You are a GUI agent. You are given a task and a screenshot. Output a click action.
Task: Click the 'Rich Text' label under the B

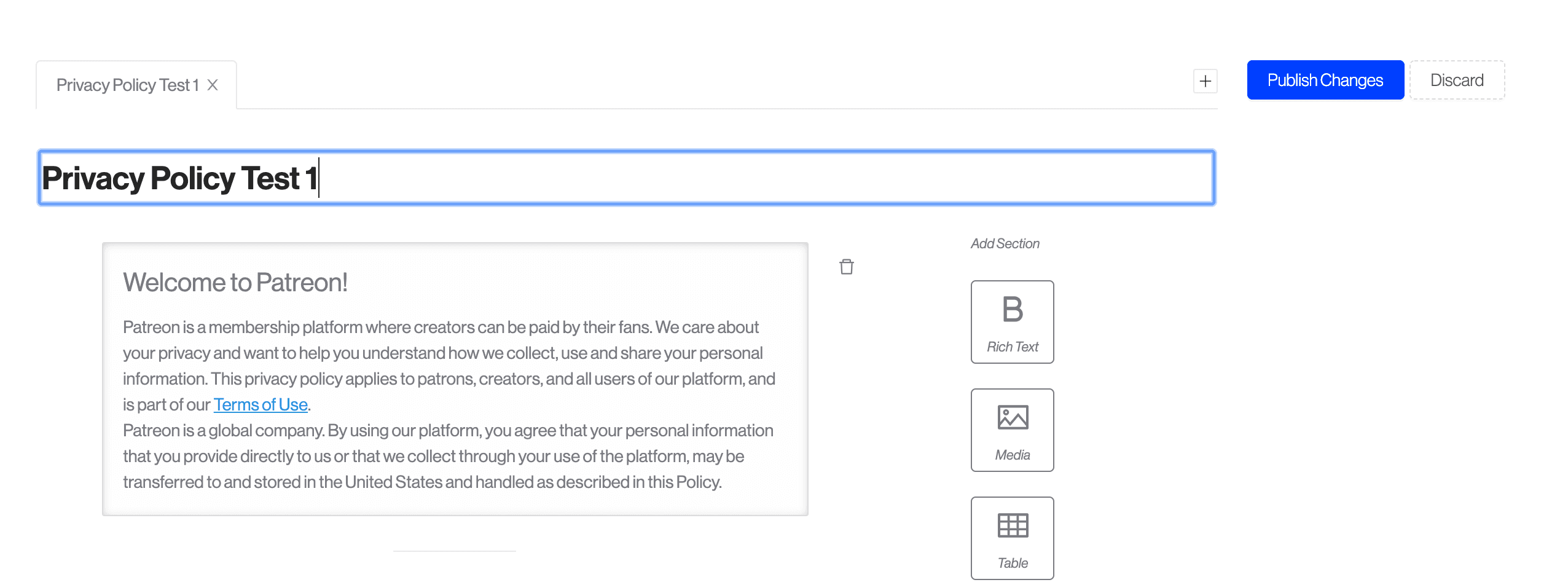(x=1012, y=347)
